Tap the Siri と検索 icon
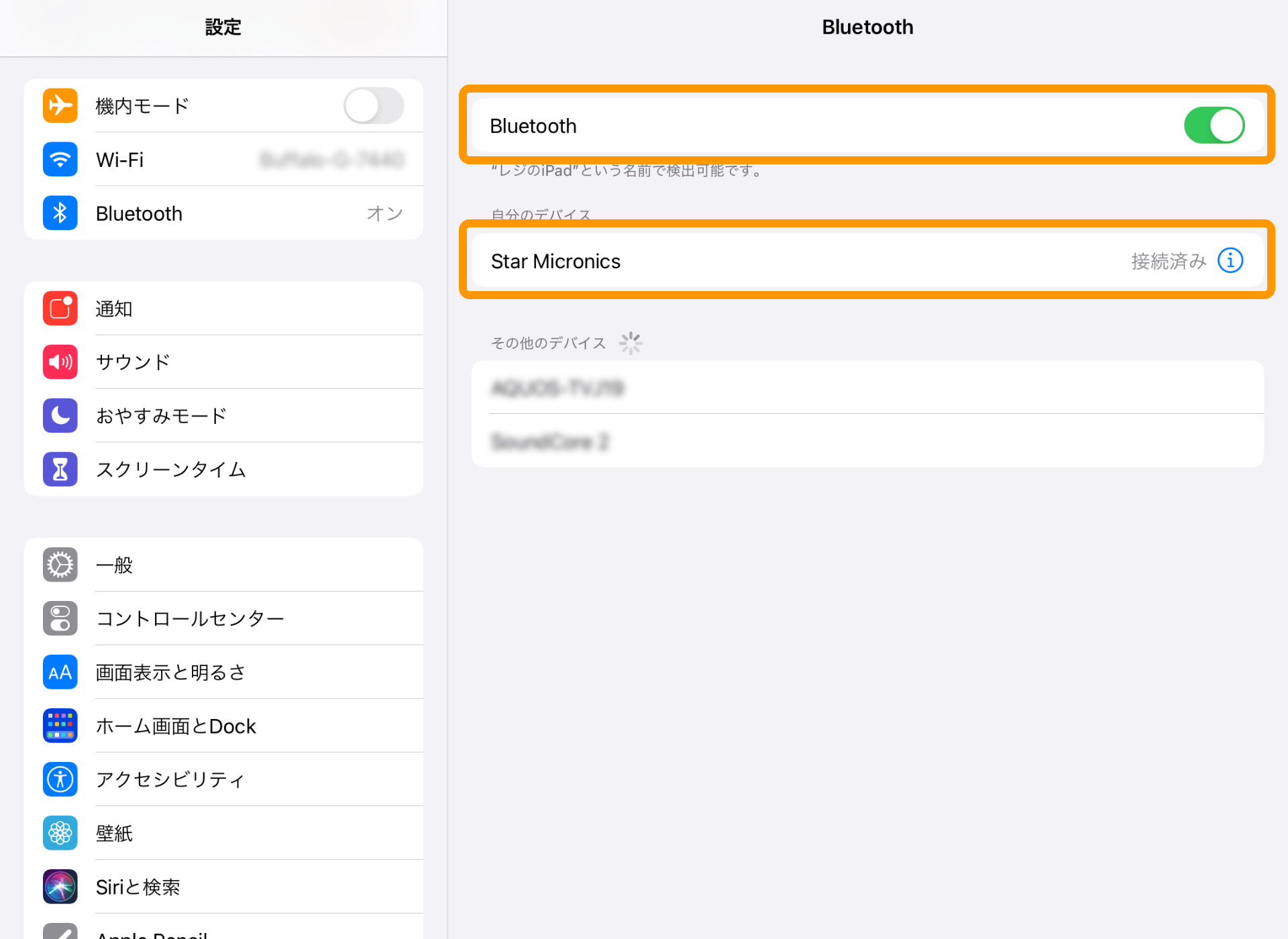The height and width of the screenshot is (939, 1288). tap(60, 887)
